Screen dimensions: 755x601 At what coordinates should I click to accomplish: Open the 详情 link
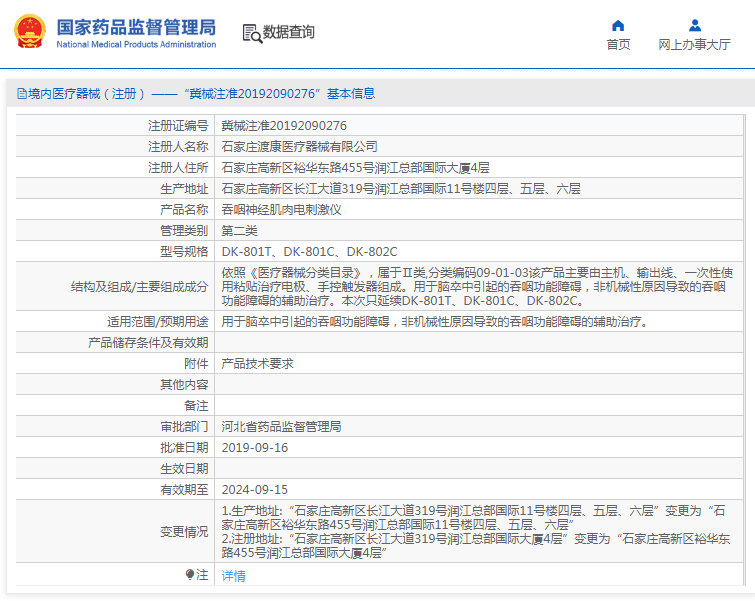pos(233,576)
